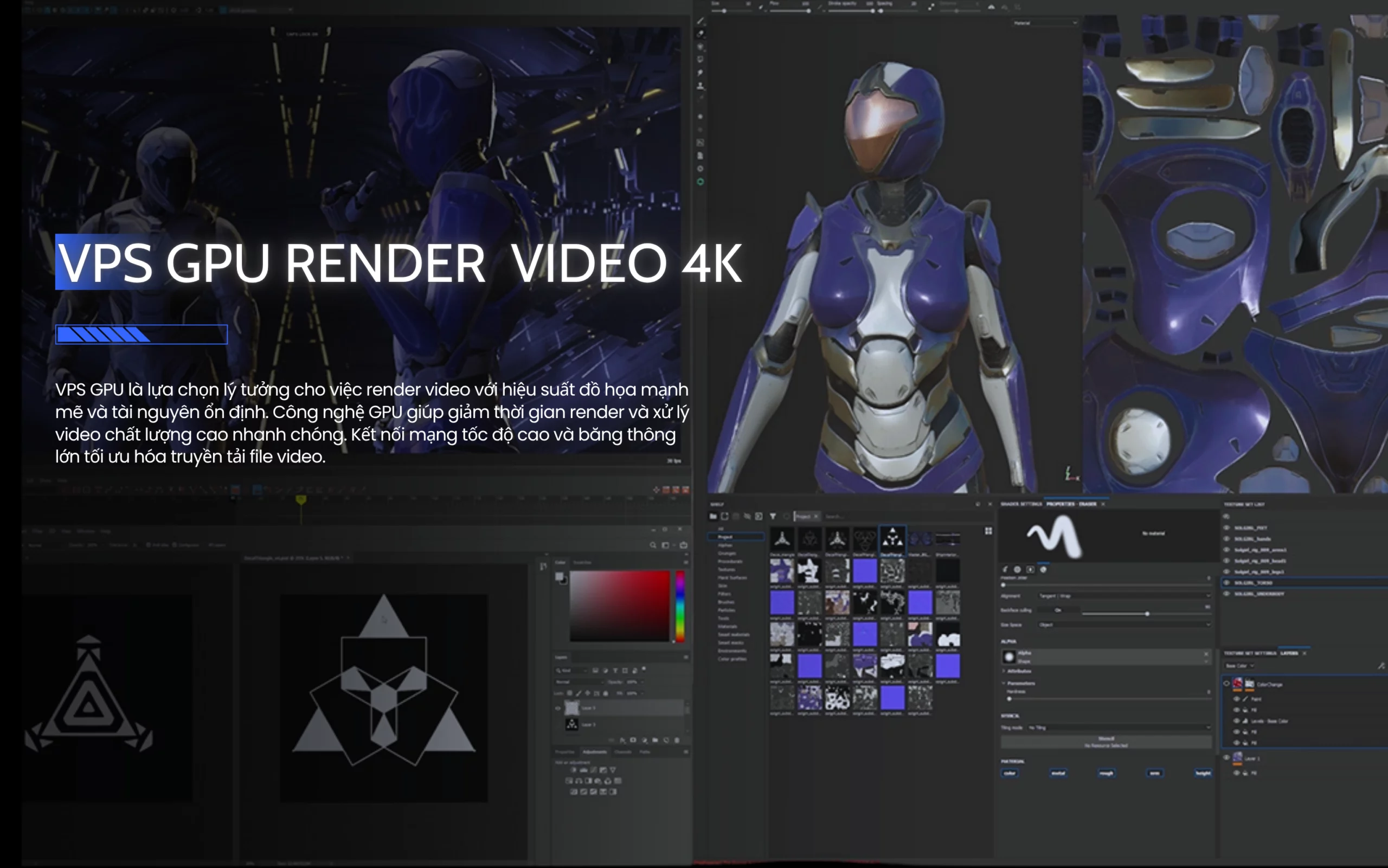
Task: Click the metal material channel button
Action: point(1058,773)
